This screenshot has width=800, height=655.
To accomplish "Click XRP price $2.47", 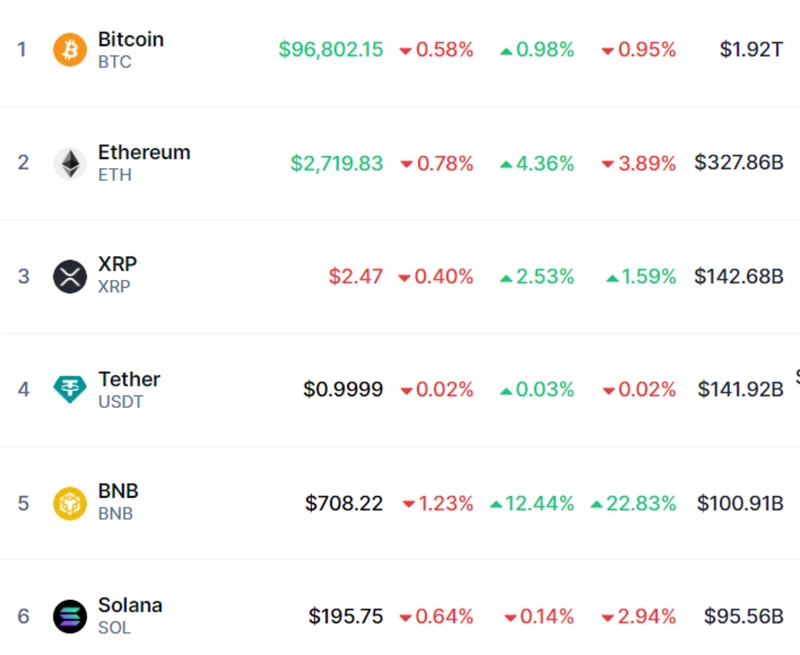I will [355, 276].
